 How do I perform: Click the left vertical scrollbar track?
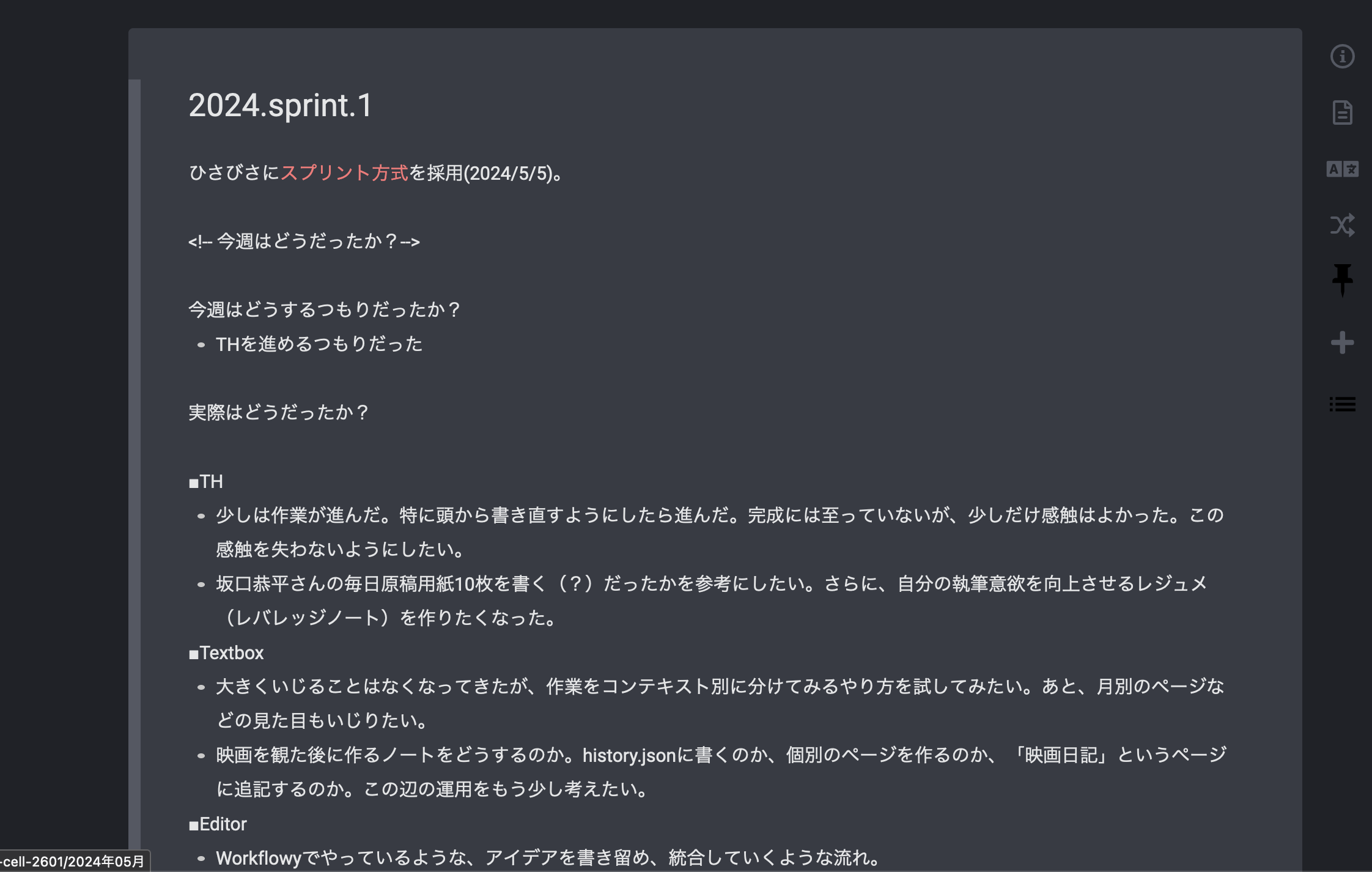point(133,428)
